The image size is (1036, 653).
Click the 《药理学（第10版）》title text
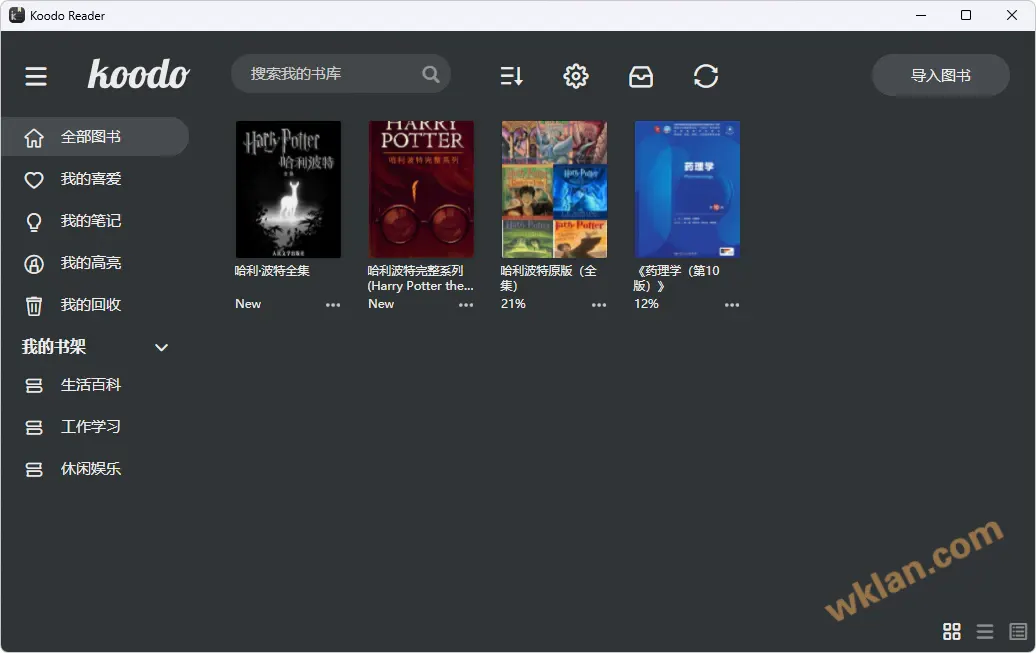coord(677,278)
